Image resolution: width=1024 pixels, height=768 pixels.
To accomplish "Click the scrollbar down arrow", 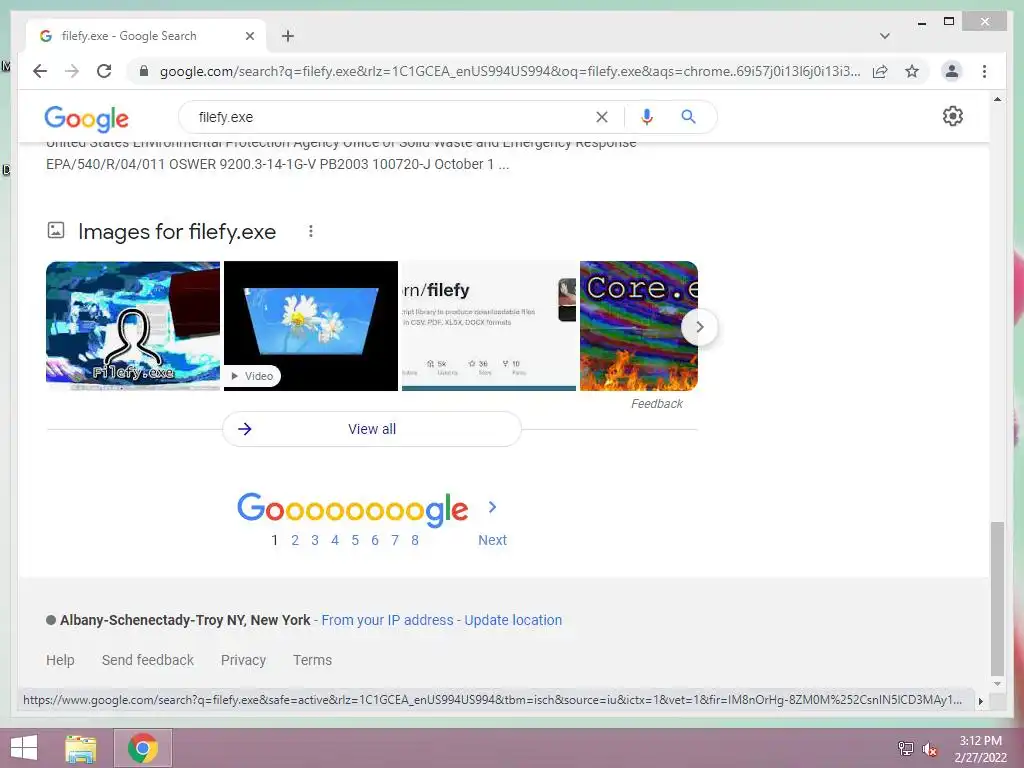I will pyautogui.click(x=997, y=684).
